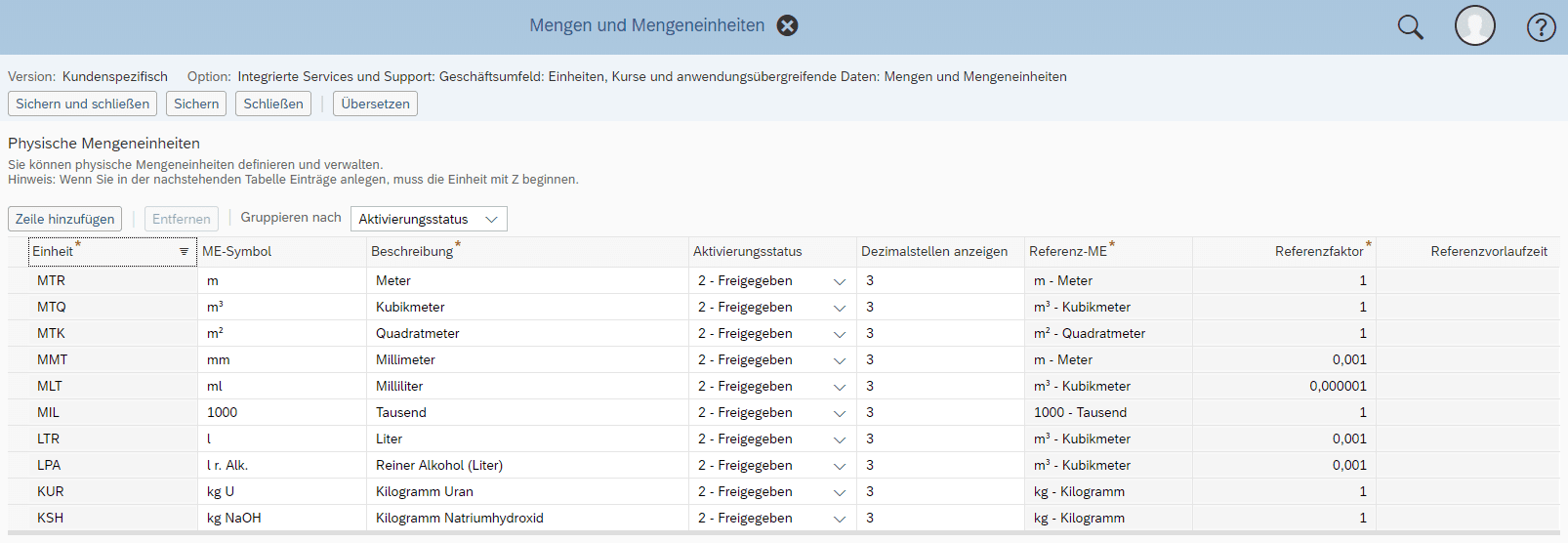Open status dropdown arrow for Kilogramm Uran
The width and height of the screenshot is (1568, 543).
(840, 492)
